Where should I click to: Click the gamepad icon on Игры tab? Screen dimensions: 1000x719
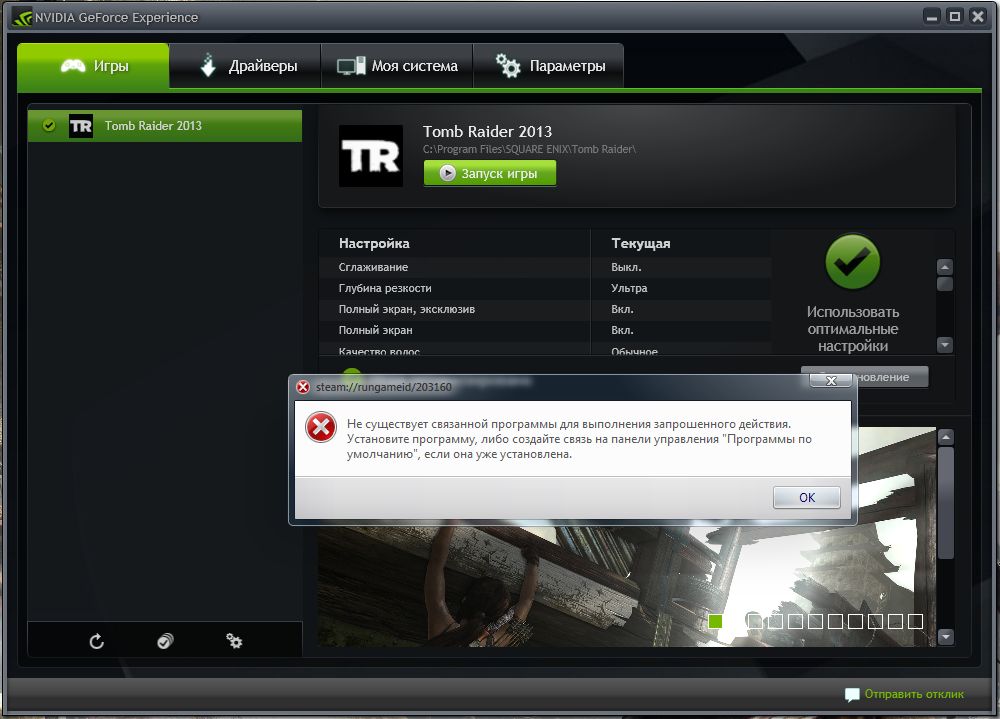(x=73, y=66)
